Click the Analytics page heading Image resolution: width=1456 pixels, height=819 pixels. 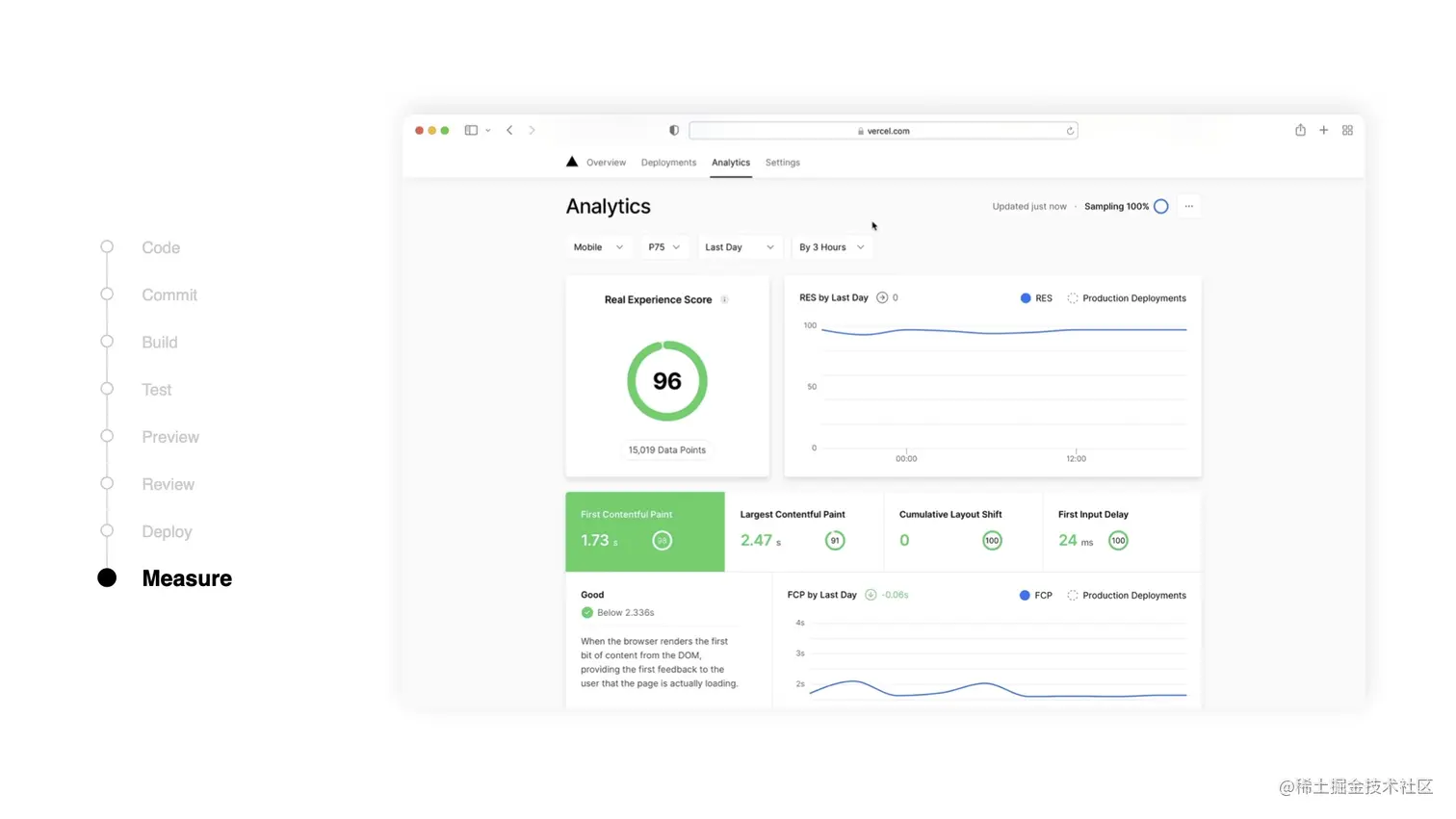[609, 206]
